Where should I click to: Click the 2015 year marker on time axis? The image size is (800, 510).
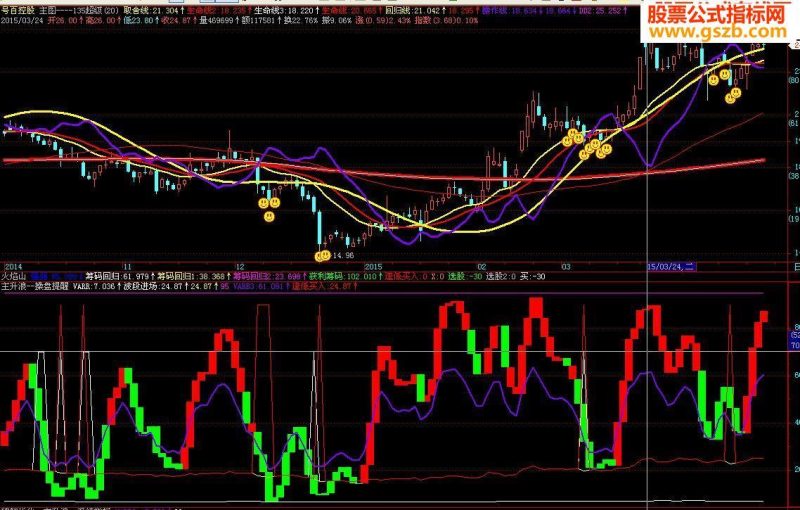tap(373, 267)
